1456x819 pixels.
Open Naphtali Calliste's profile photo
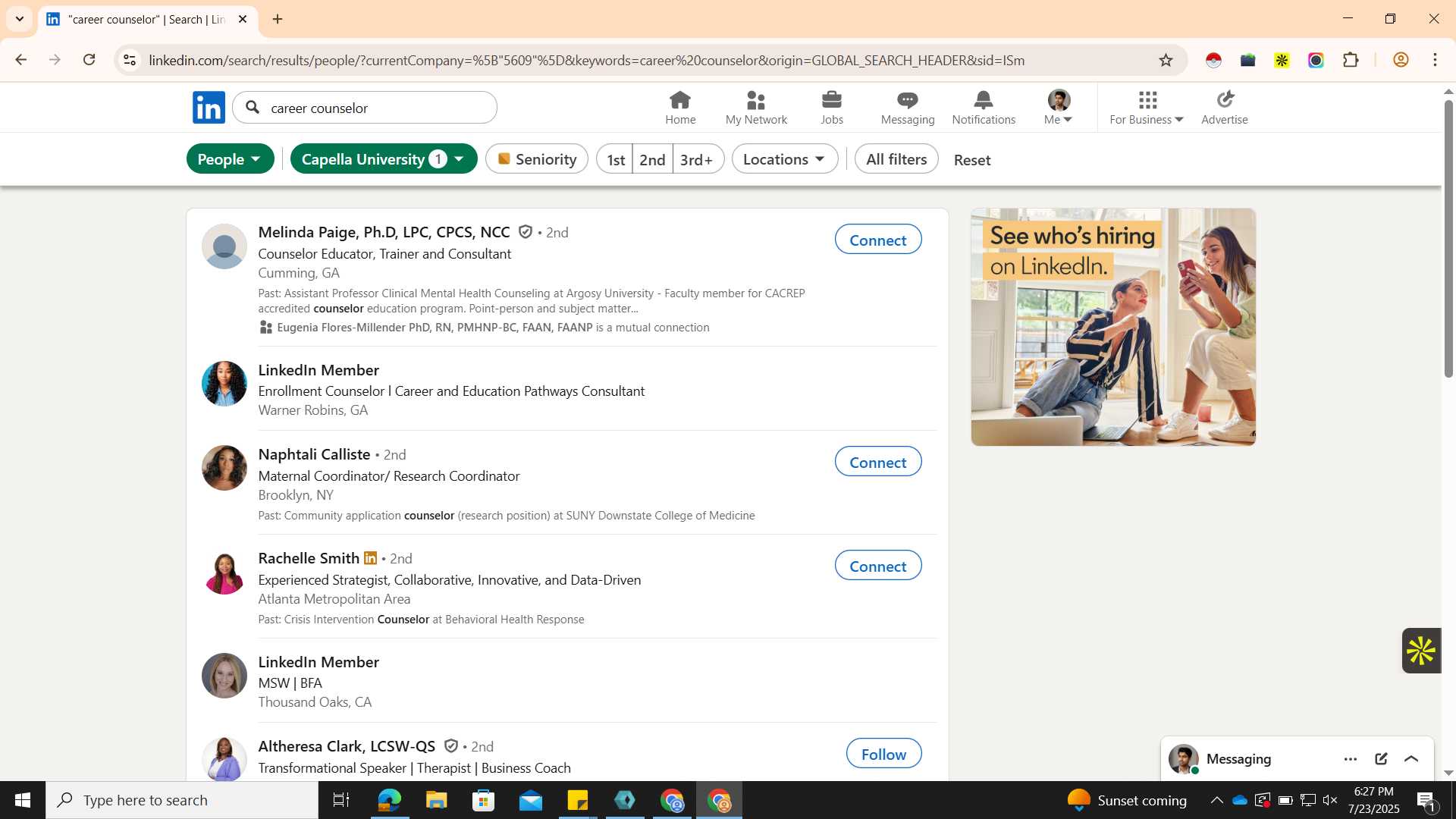tap(224, 468)
